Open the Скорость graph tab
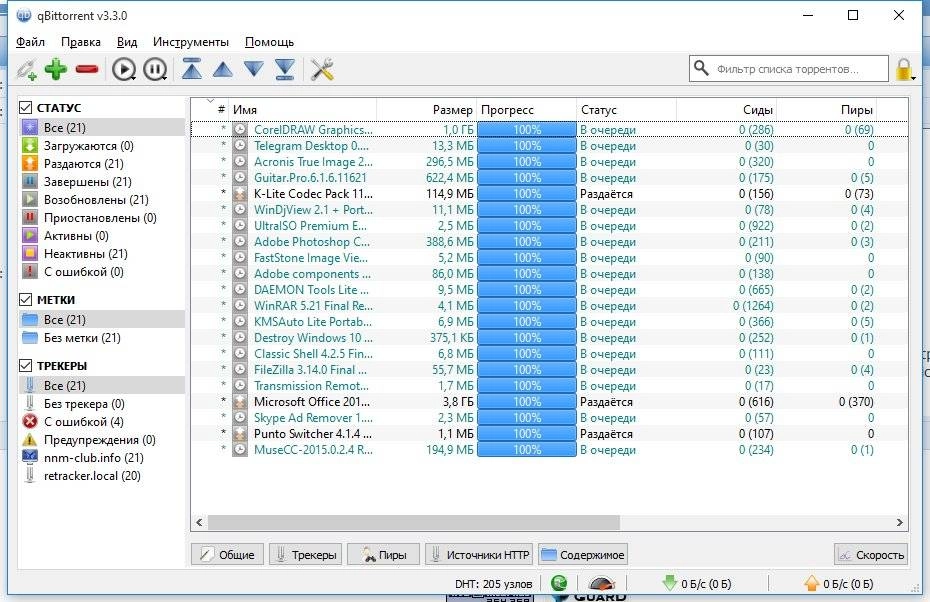Screen dimensions: 930x602 (871, 555)
